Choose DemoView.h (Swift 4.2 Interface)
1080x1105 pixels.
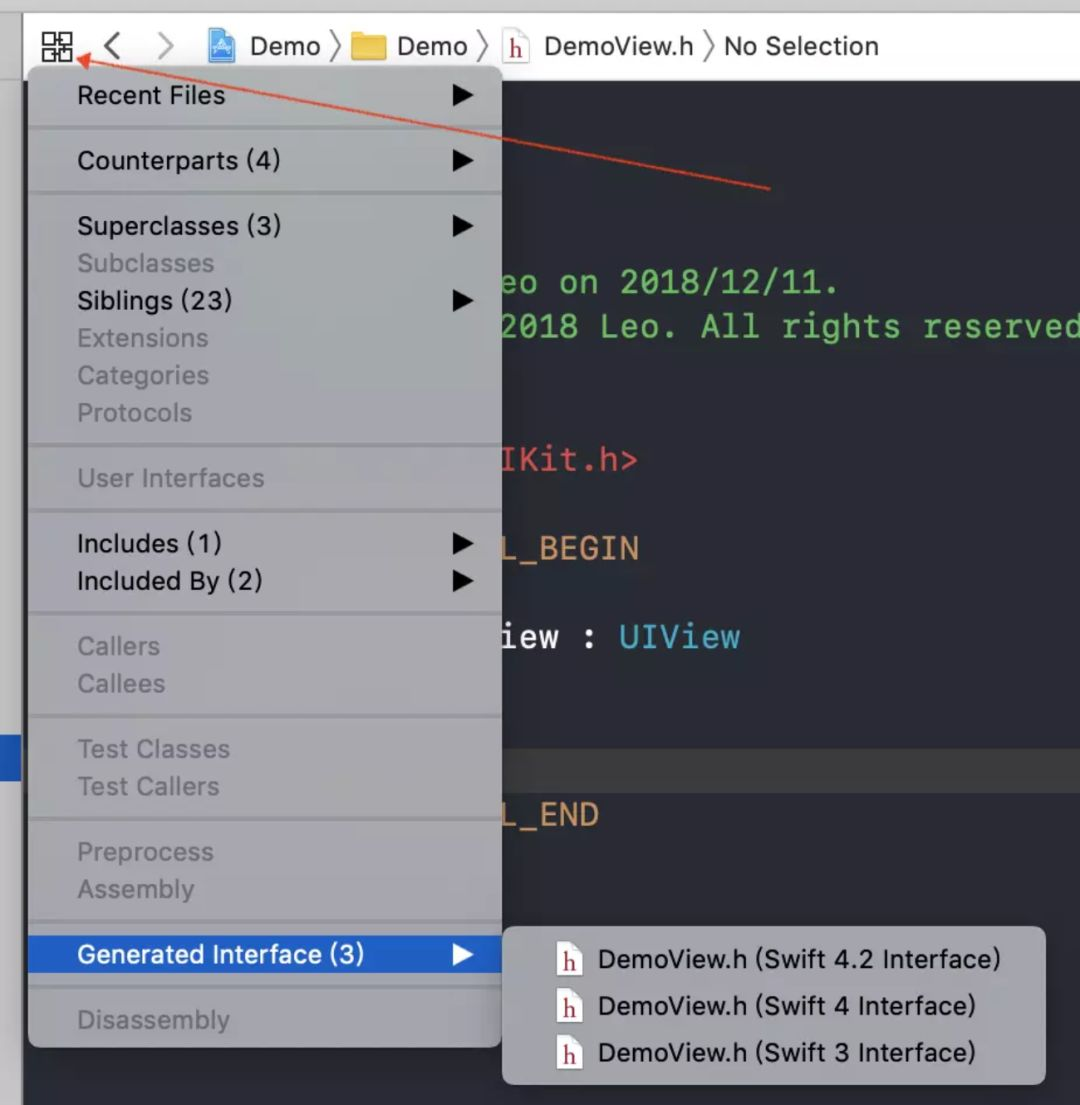pos(774,959)
